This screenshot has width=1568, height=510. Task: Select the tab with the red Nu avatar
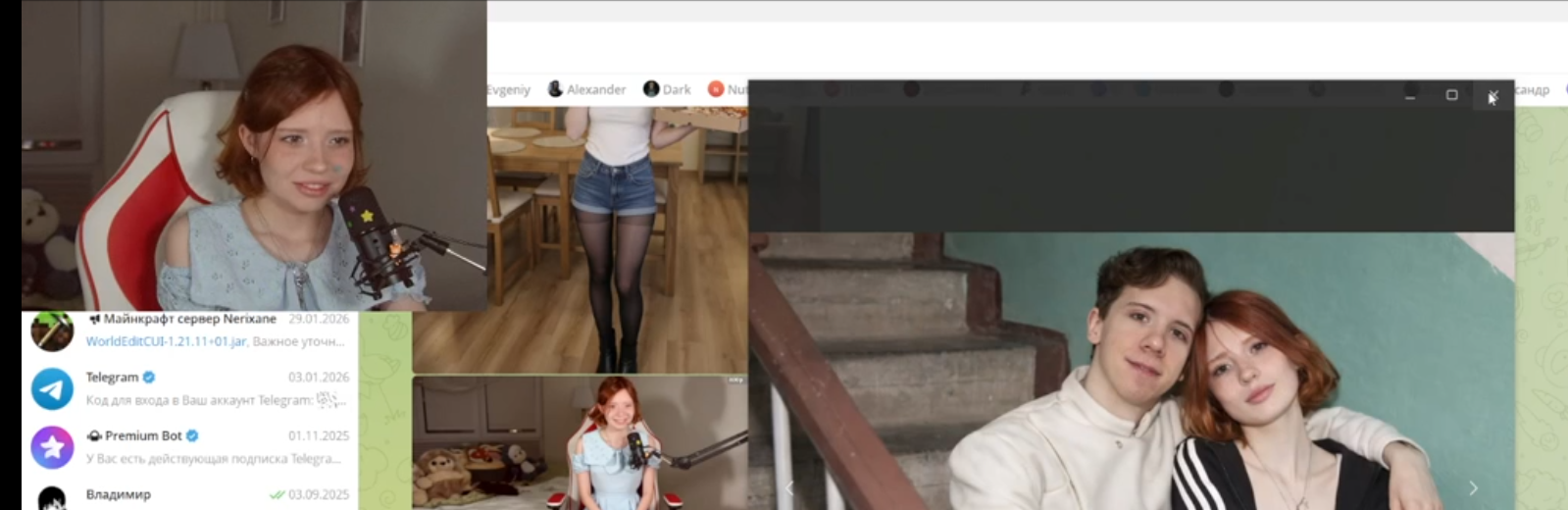click(x=727, y=89)
